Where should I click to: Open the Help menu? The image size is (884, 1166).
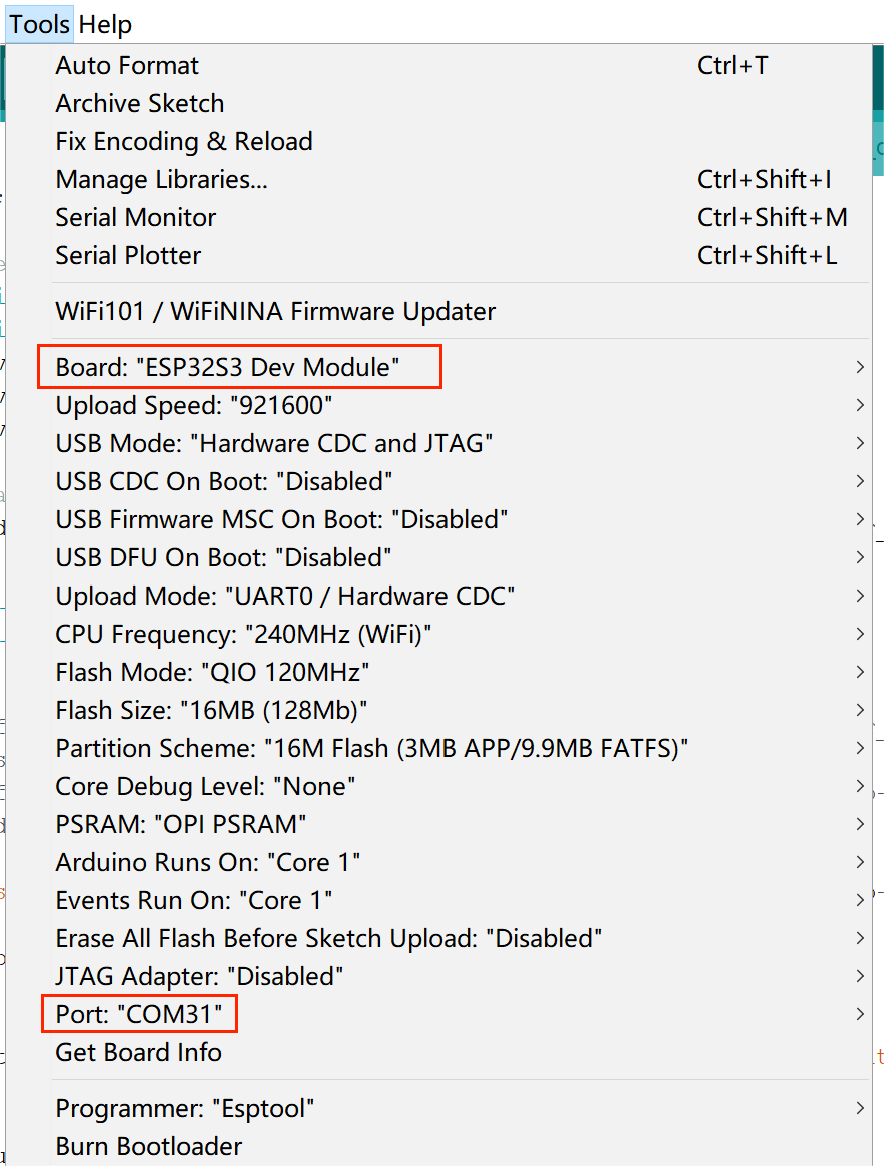[x=105, y=25]
